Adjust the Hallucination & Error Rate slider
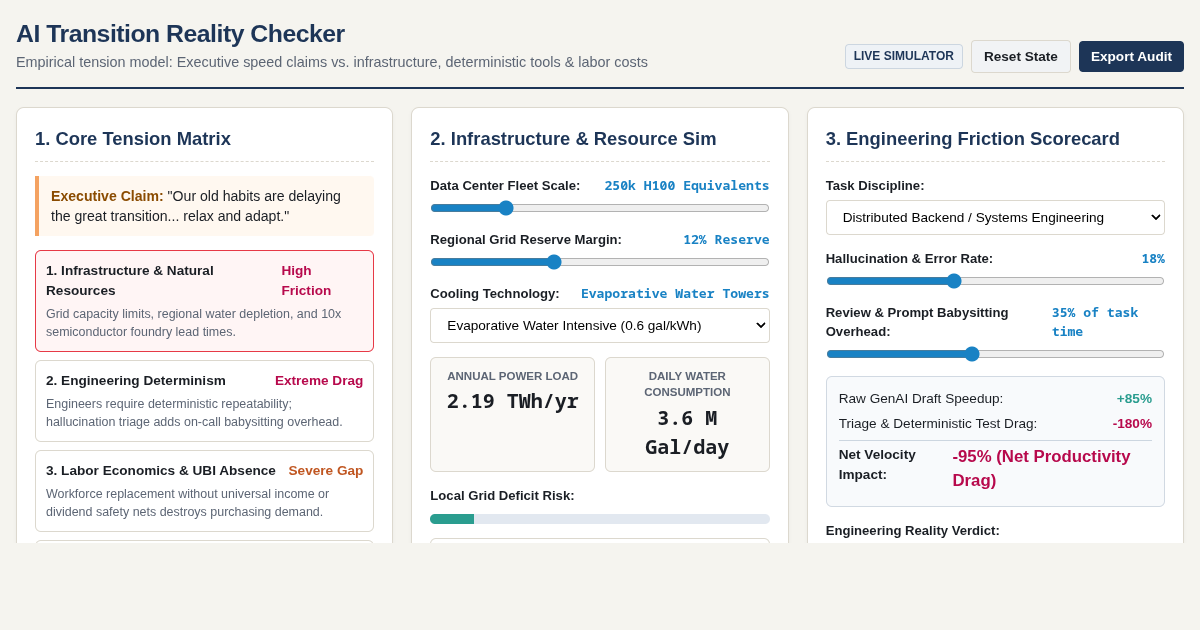Viewport: 1200px width, 630px height. click(995, 281)
